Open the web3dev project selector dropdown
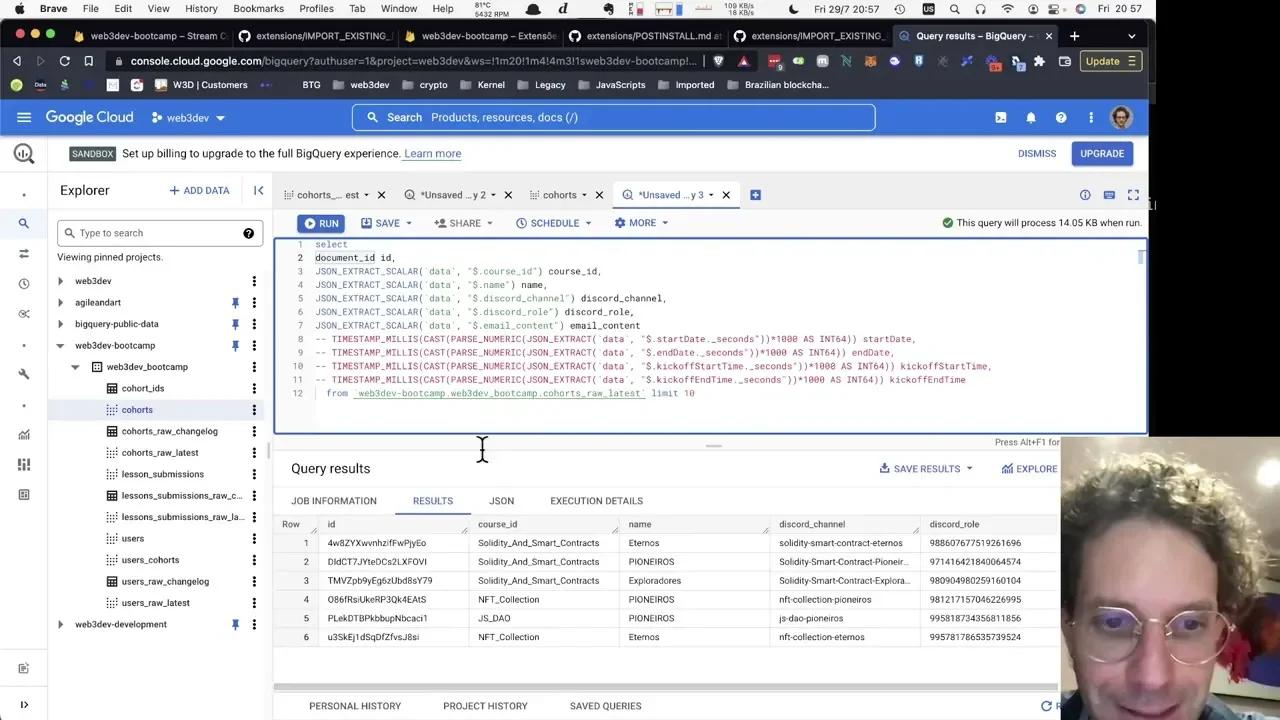Screen dimensions: 1280x720 pyautogui.click(x=189, y=118)
